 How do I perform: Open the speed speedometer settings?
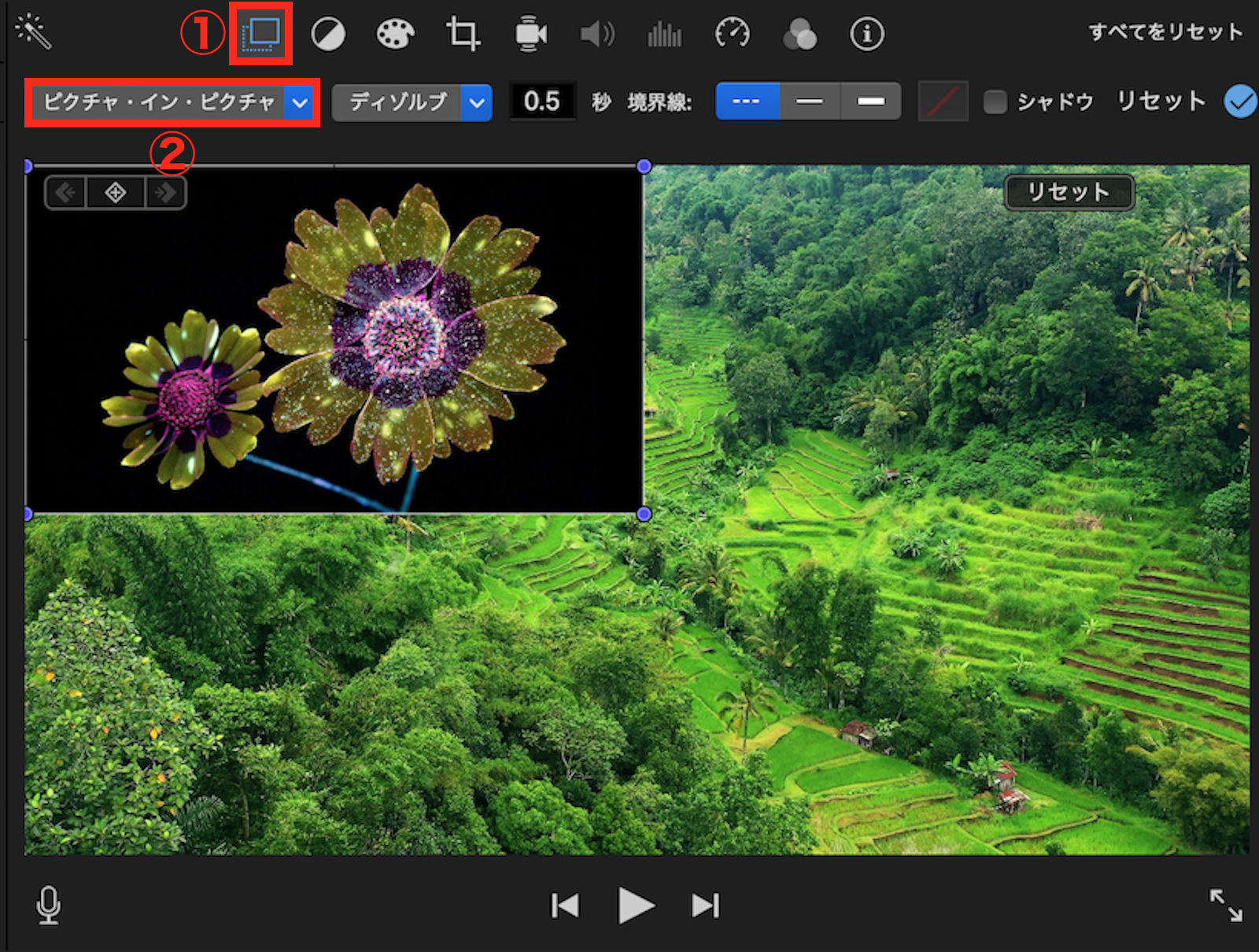733,35
